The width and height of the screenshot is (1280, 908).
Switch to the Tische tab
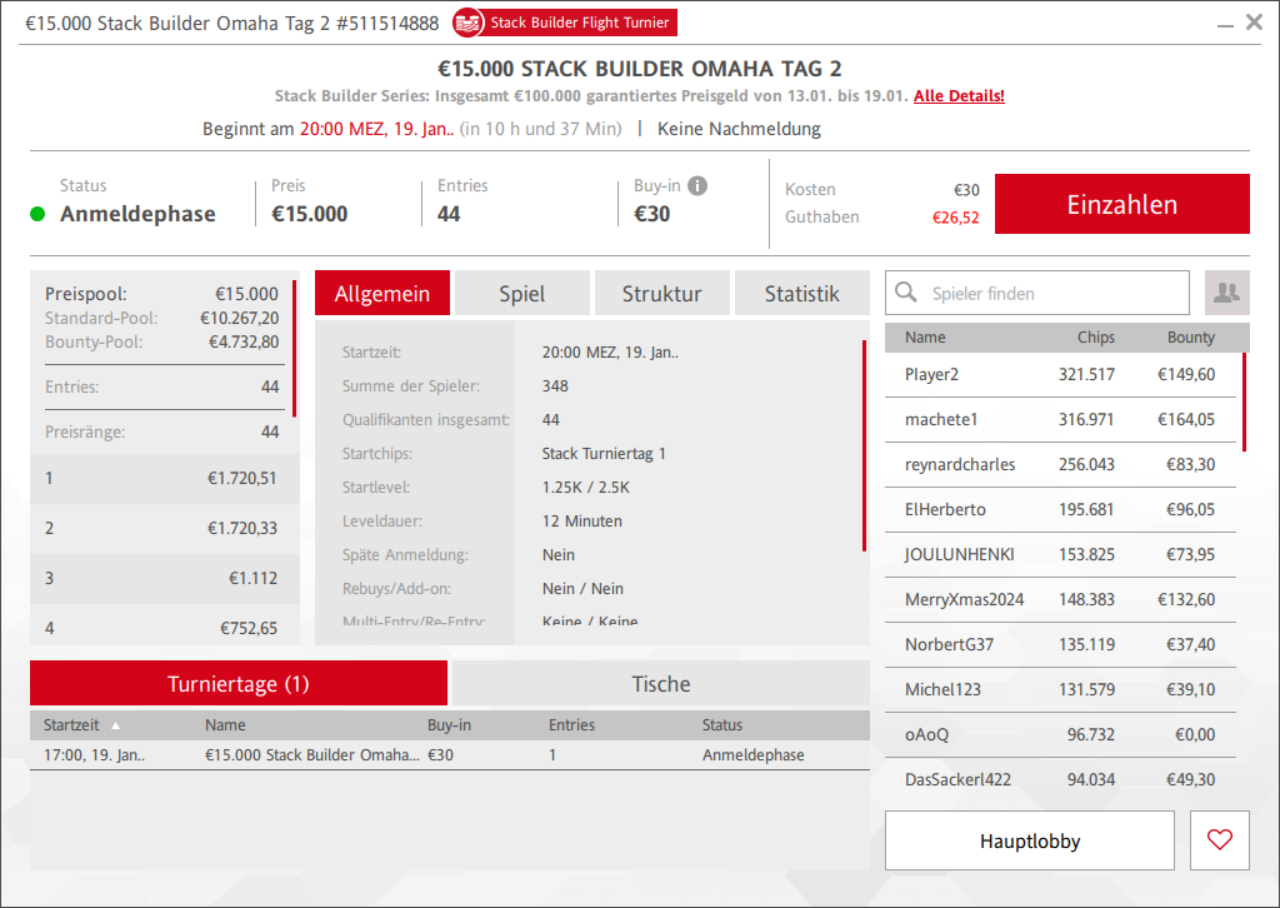[x=661, y=684]
